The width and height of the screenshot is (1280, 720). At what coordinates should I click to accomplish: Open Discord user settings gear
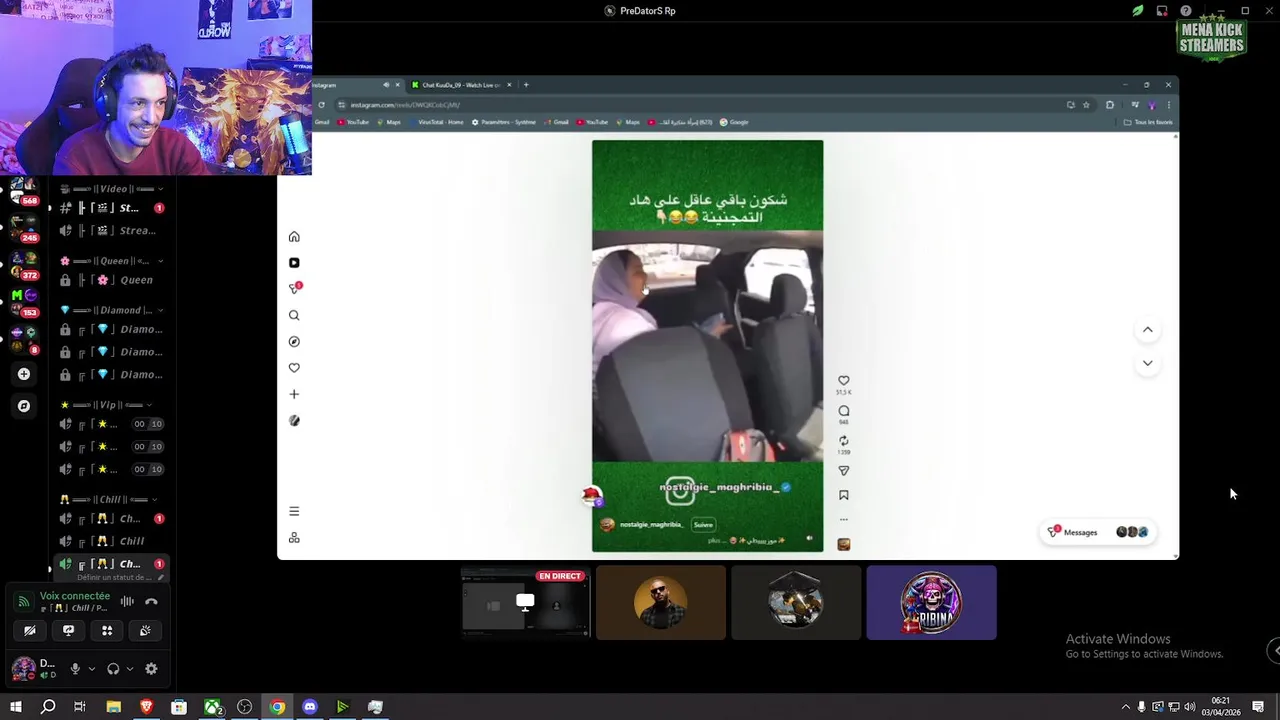(151, 669)
